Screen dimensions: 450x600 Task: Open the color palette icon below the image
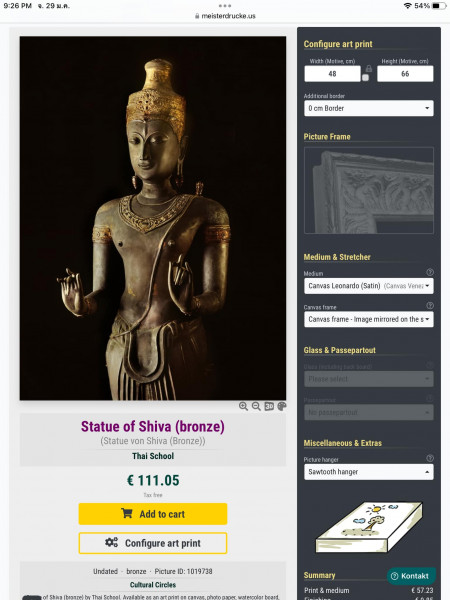282,406
